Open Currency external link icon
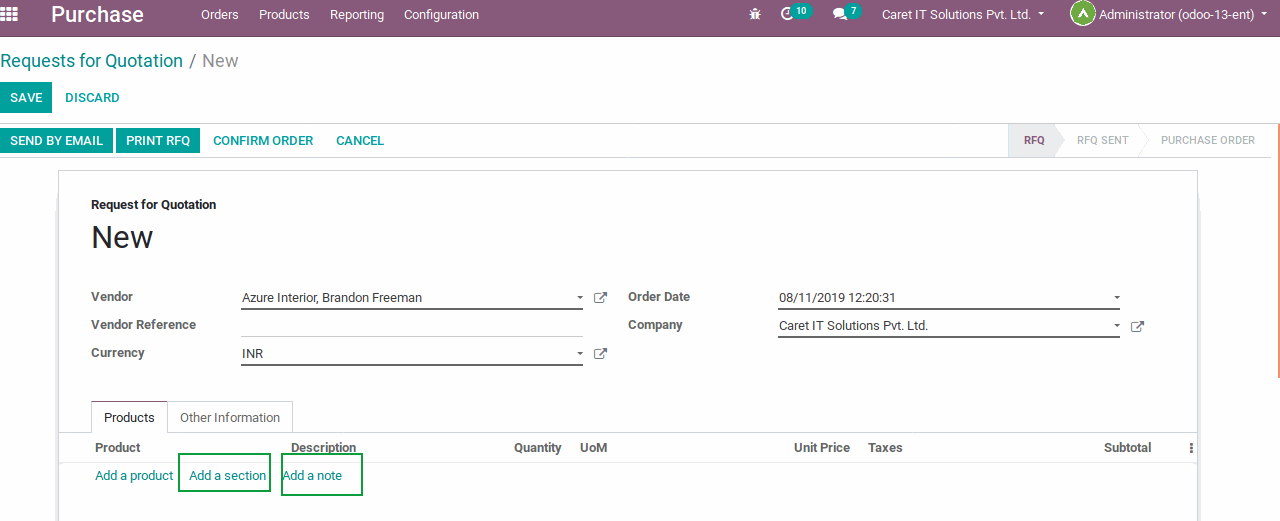The image size is (1280, 521). pos(600,354)
